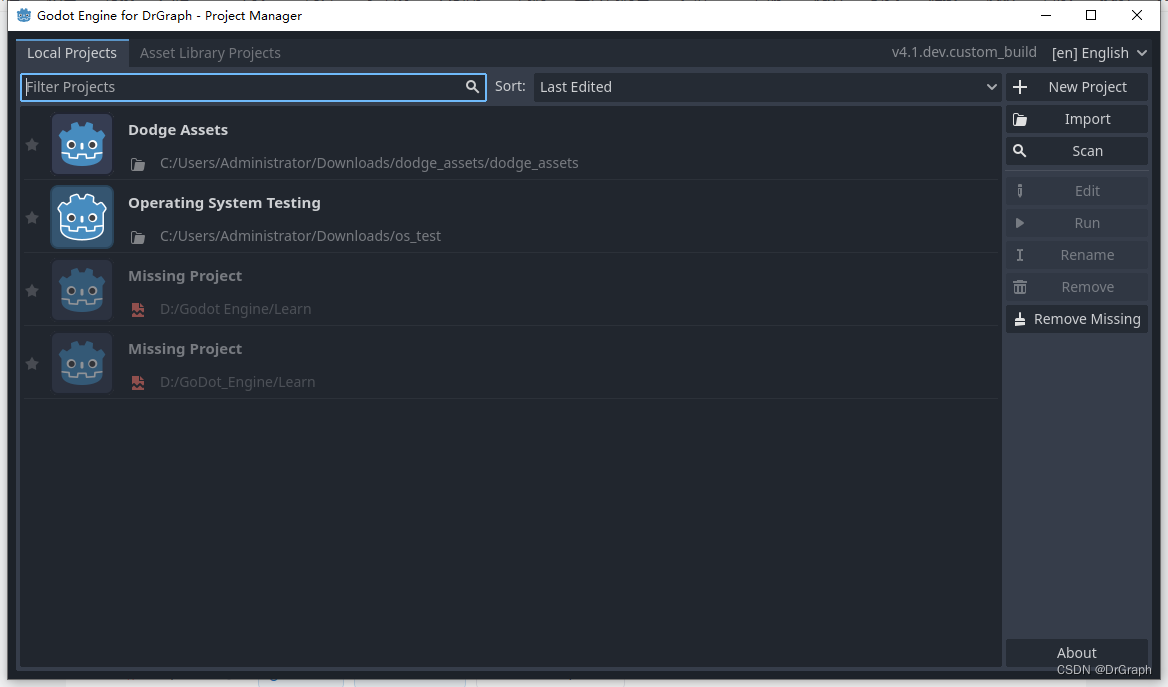
Task: Click Godot icon of D:/Godot Engine/Learn project
Action: pyautogui.click(x=82, y=290)
